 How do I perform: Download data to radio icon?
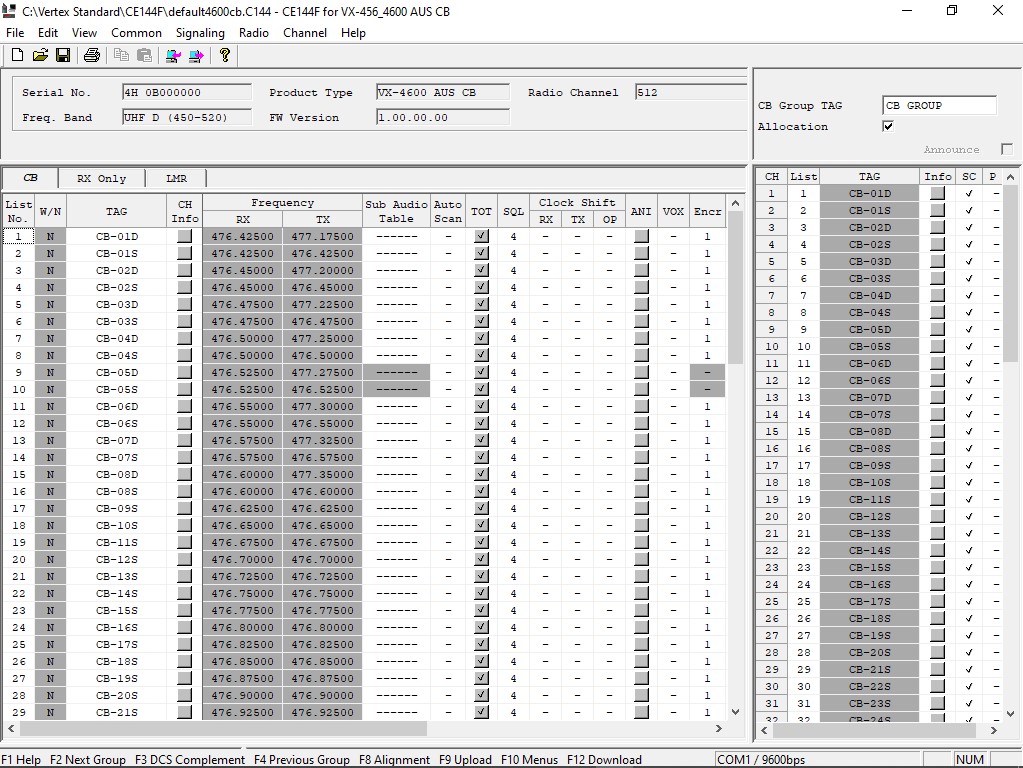(x=196, y=55)
